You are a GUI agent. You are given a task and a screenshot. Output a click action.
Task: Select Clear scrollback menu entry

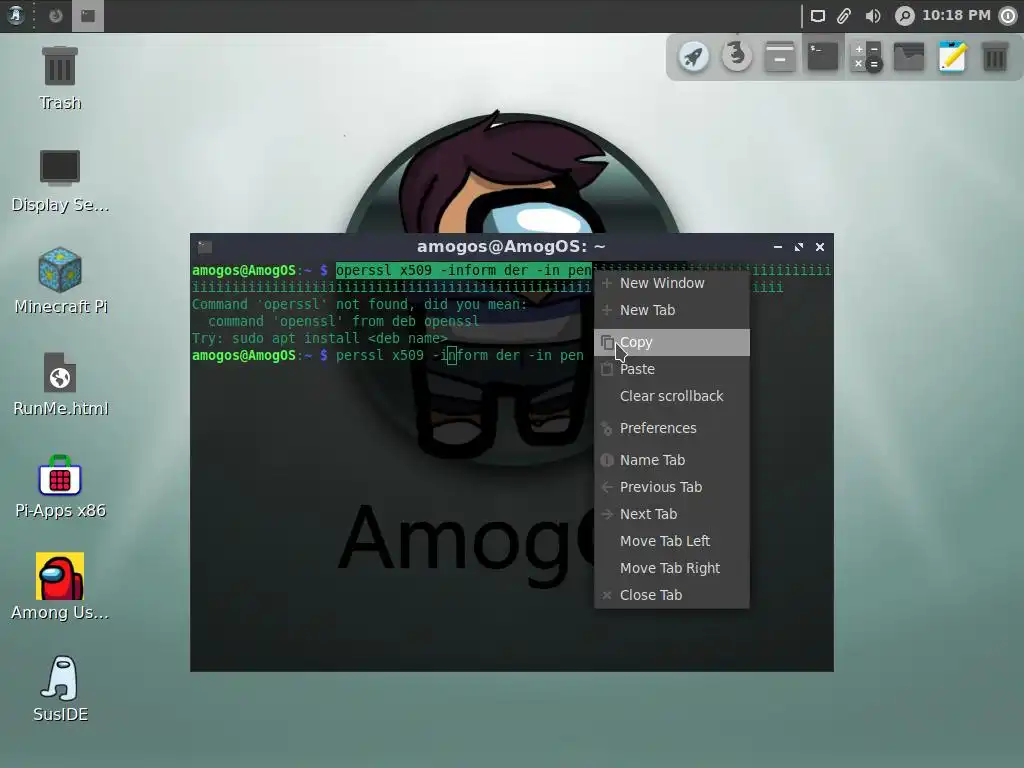click(672, 396)
